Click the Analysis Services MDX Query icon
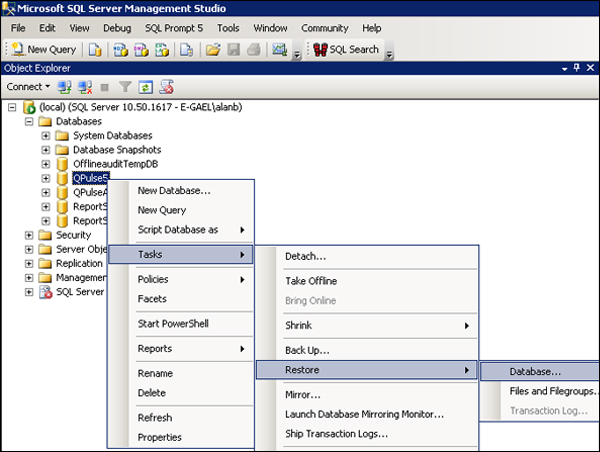Image resolution: width=600 pixels, height=452 pixels. point(121,49)
